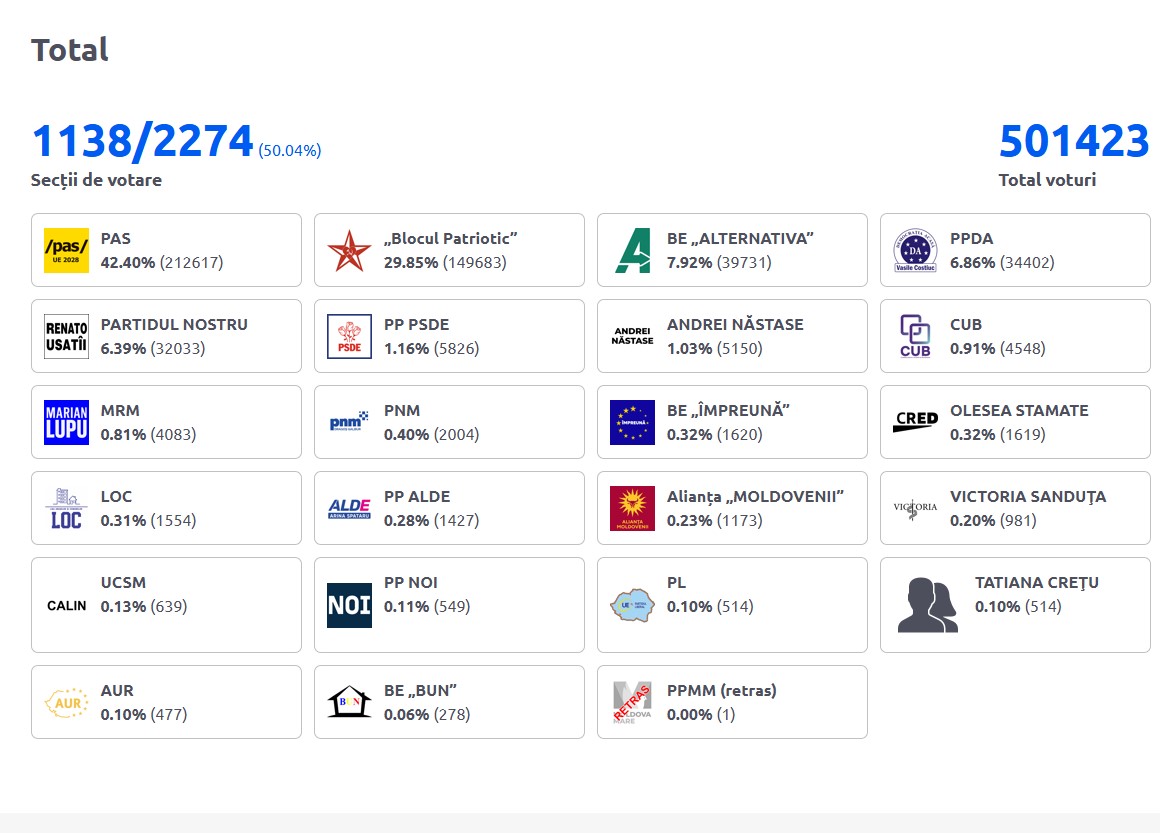
Task: Click the Total voturi label
Action: [1048, 180]
